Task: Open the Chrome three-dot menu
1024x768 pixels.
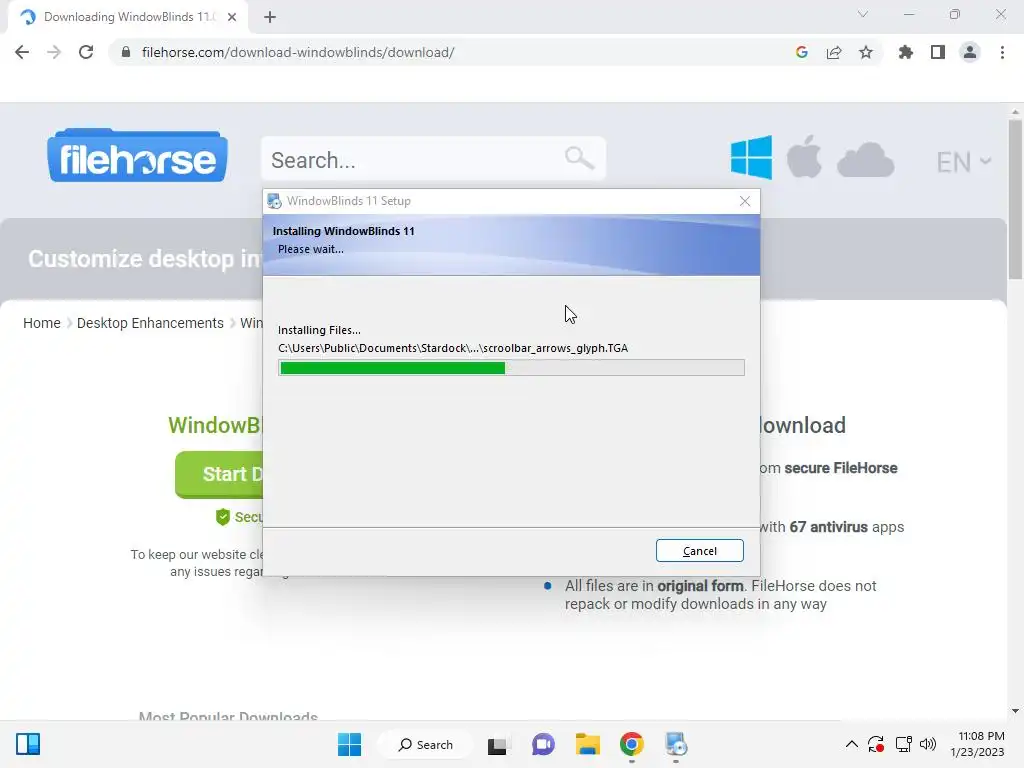Action: click(1002, 52)
